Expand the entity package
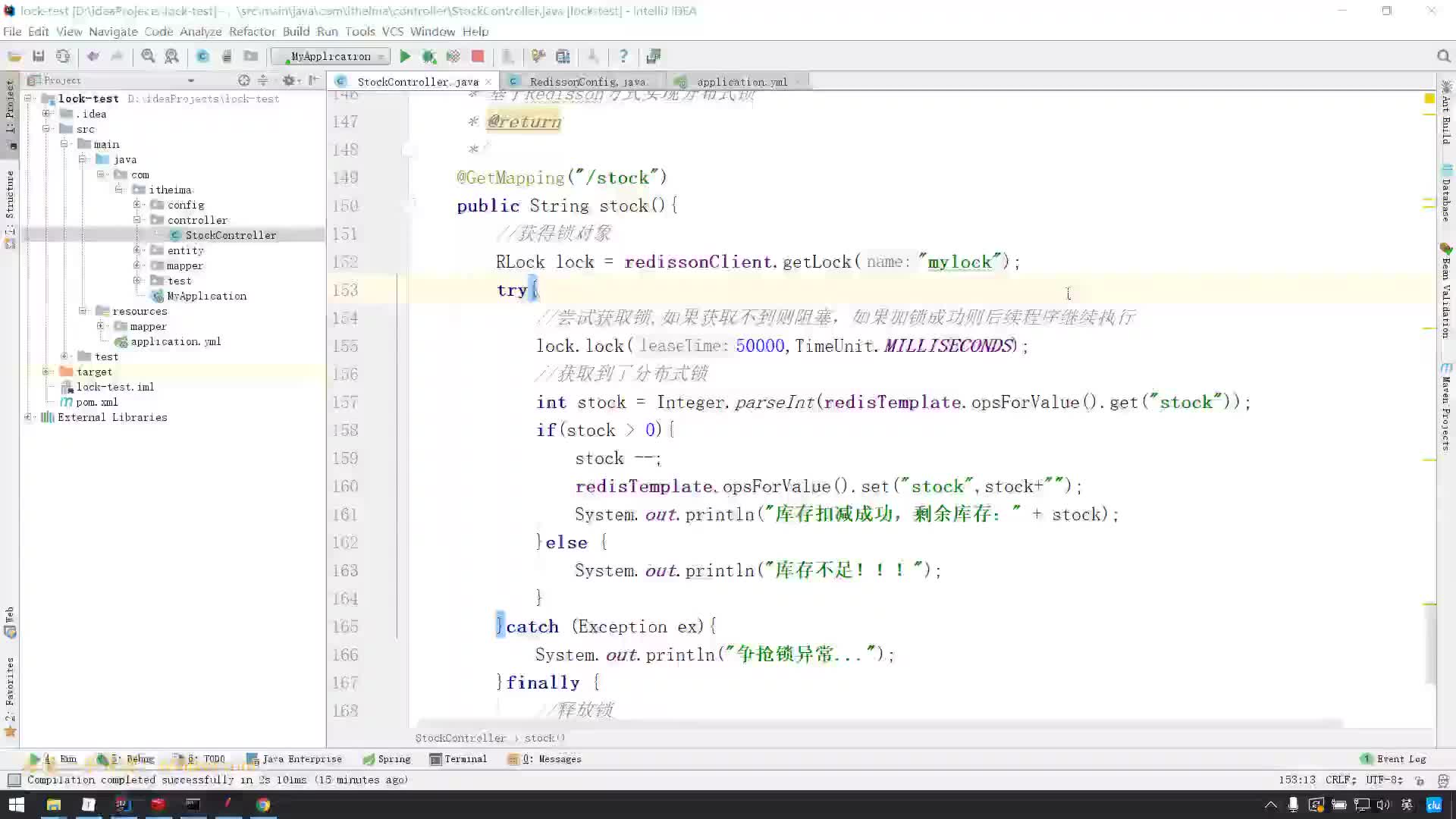This screenshot has height=819, width=1456. click(x=137, y=250)
